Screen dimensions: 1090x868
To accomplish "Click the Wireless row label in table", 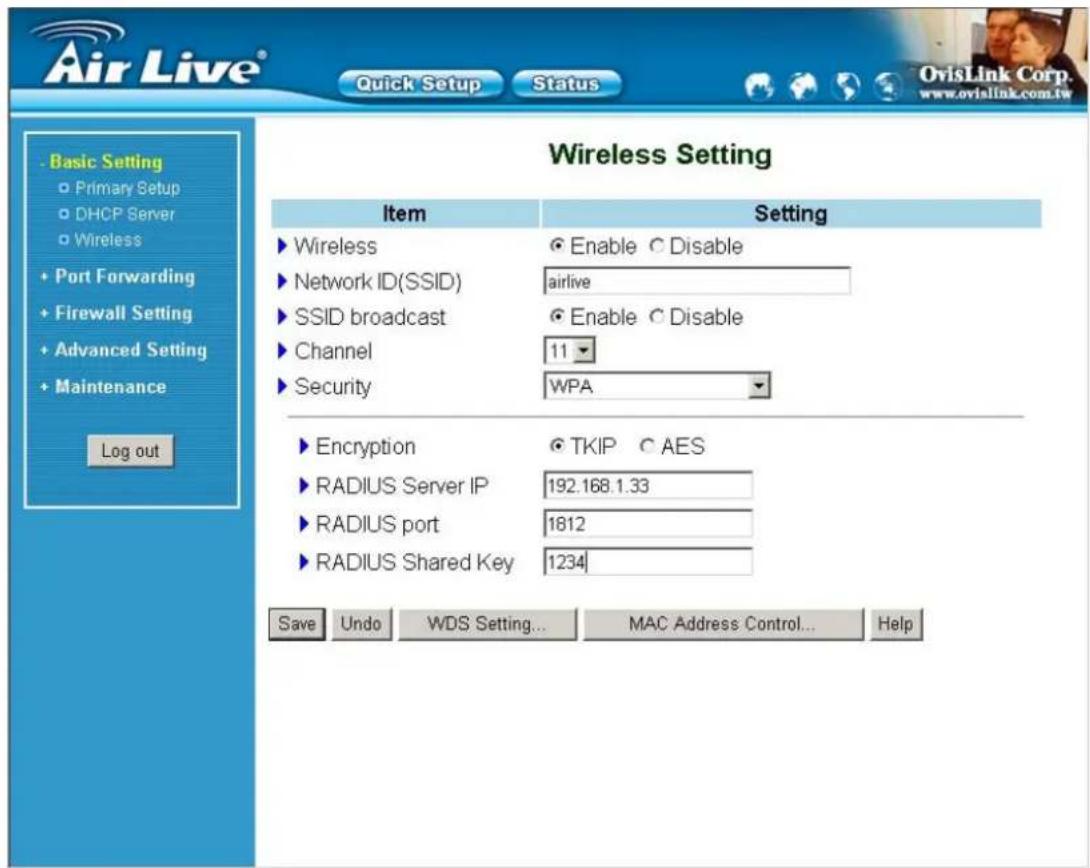I will click(335, 246).
